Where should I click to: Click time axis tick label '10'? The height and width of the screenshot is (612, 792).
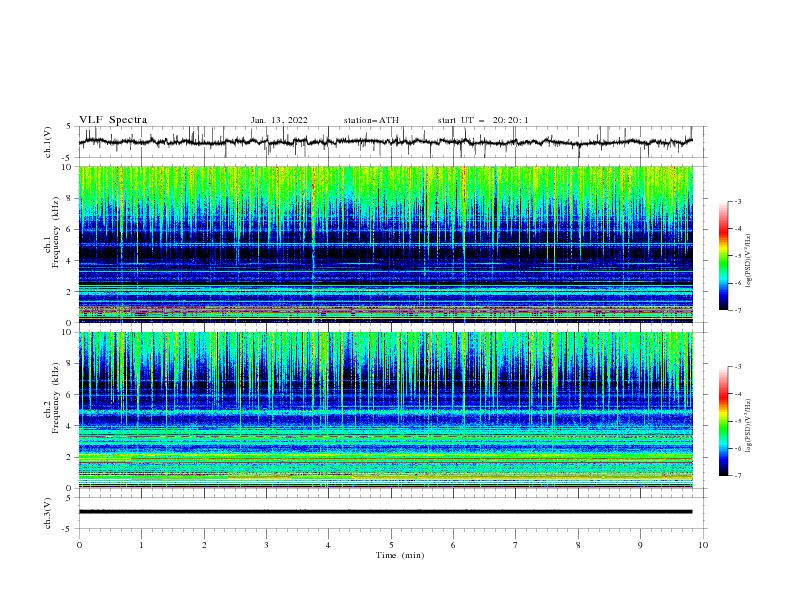point(703,545)
